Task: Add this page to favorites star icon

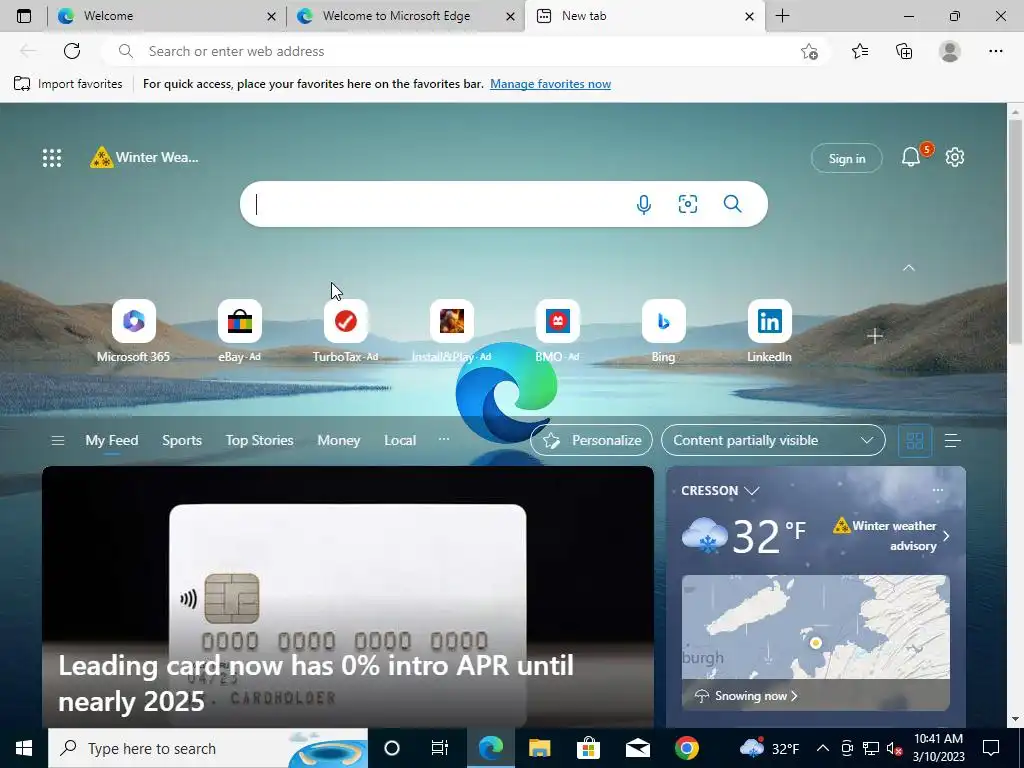Action: point(809,52)
